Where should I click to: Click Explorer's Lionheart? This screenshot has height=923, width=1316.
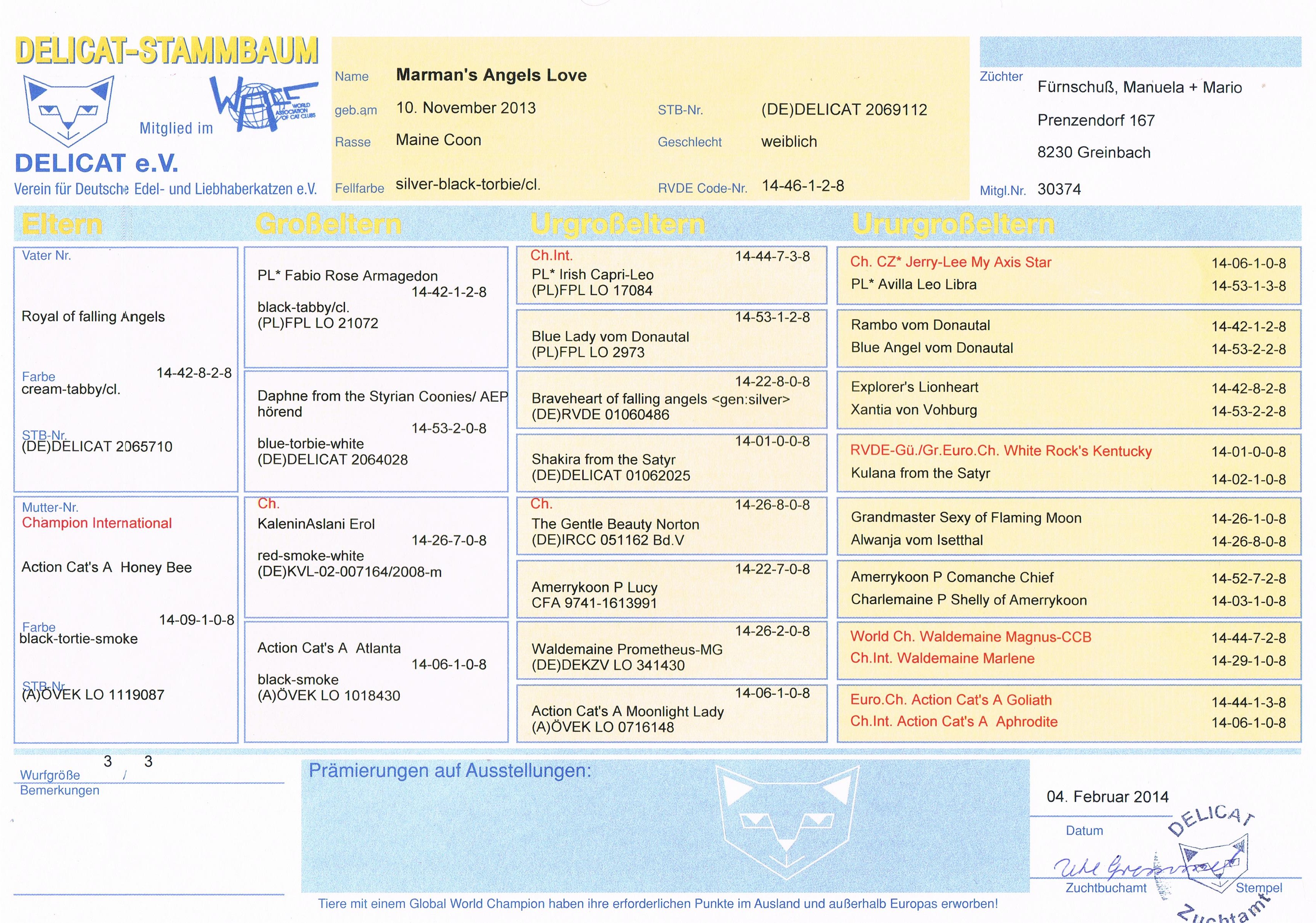[914, 387]
